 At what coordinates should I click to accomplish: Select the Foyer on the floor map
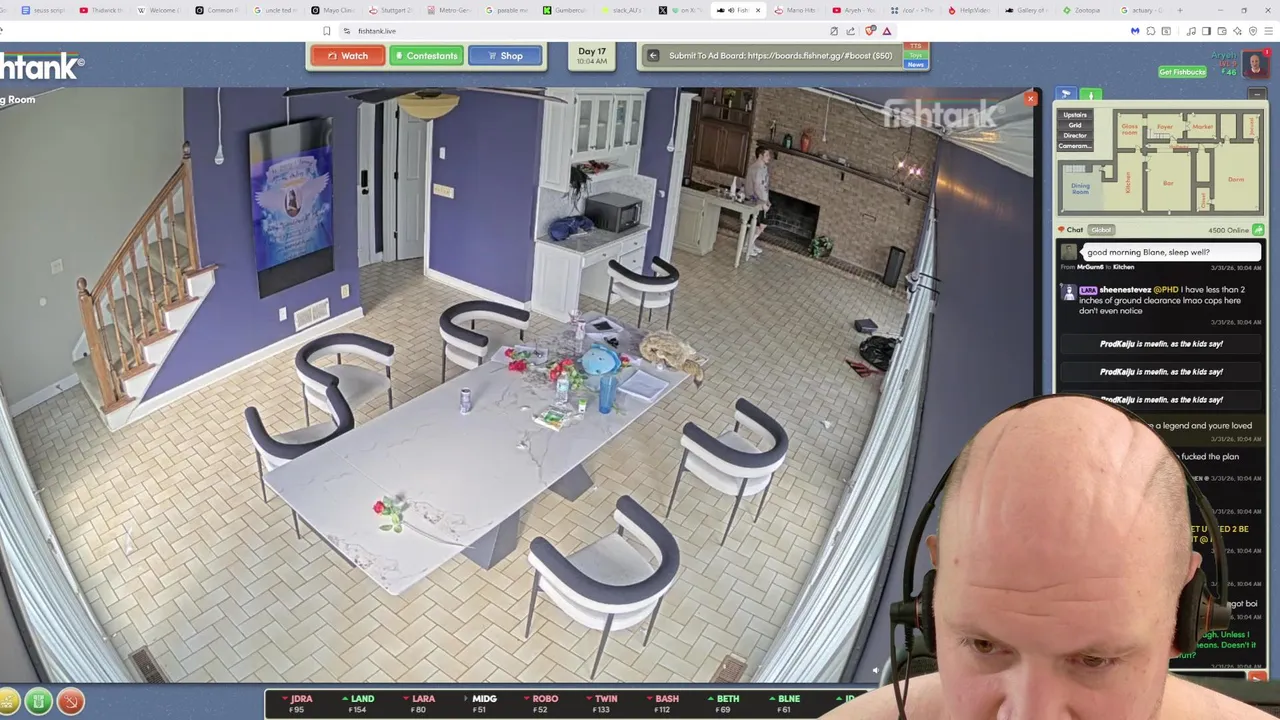pos(1165,127)
